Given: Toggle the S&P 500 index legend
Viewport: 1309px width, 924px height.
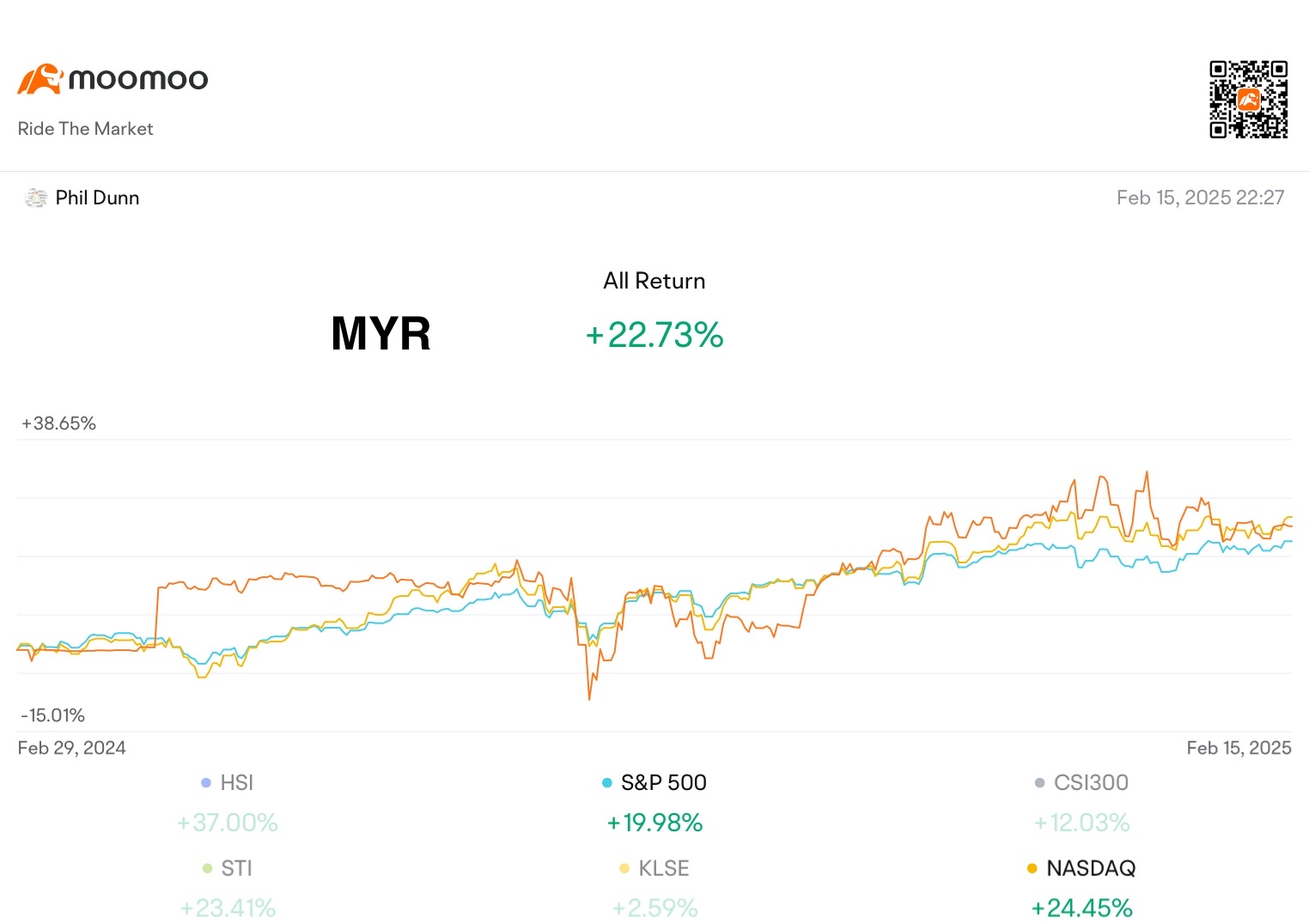Looking at the screenshot, I should (654, 782).
